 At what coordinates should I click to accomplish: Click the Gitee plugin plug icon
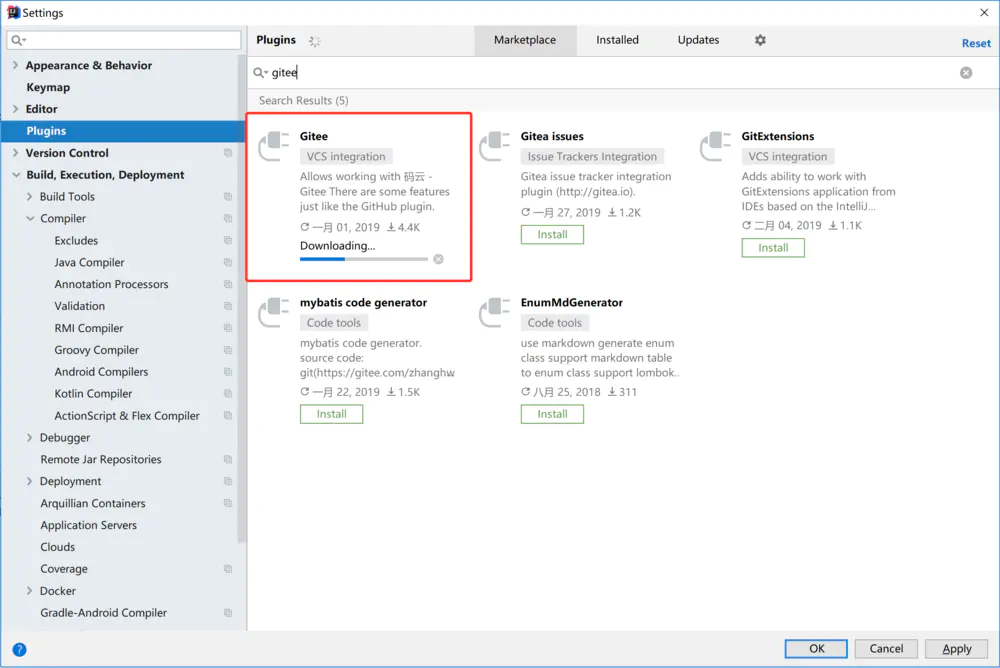tap(274, 145)
